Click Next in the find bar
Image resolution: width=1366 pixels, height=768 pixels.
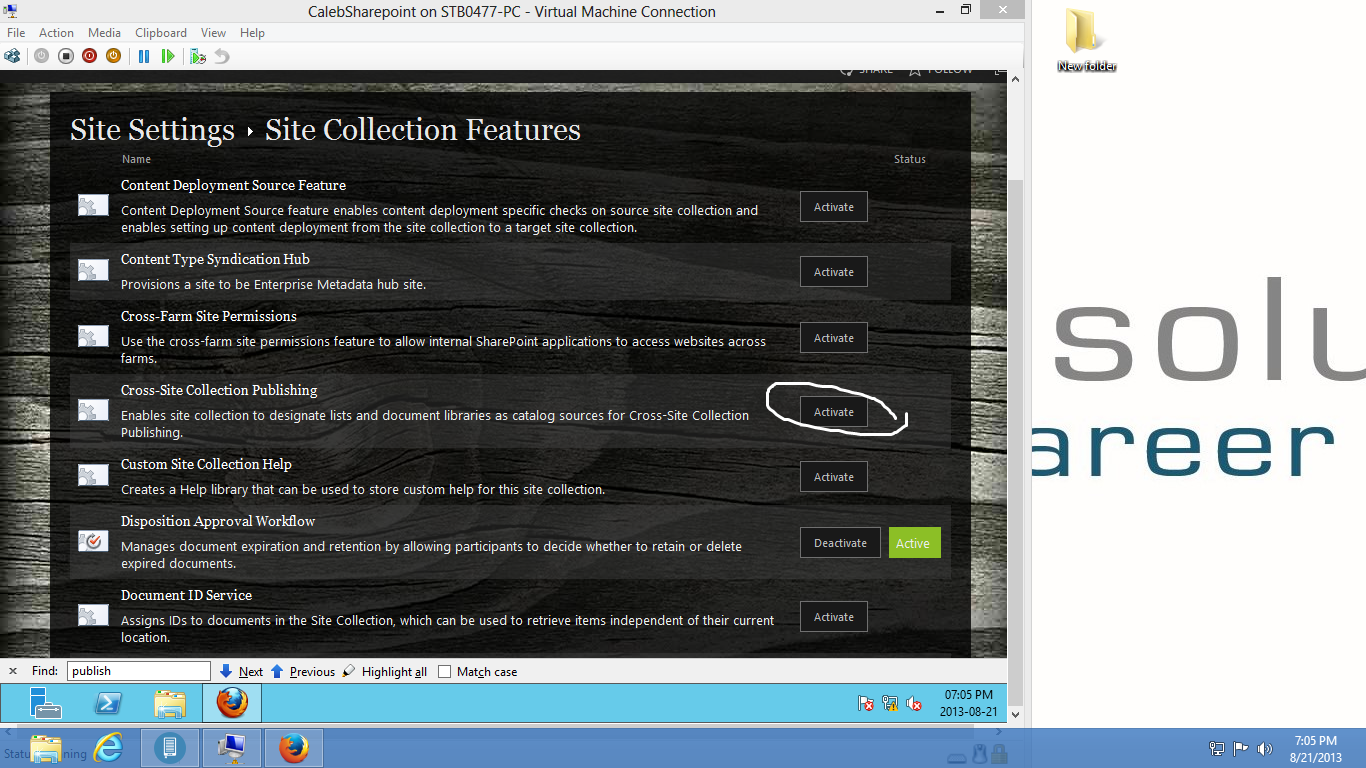click(241, 672)
